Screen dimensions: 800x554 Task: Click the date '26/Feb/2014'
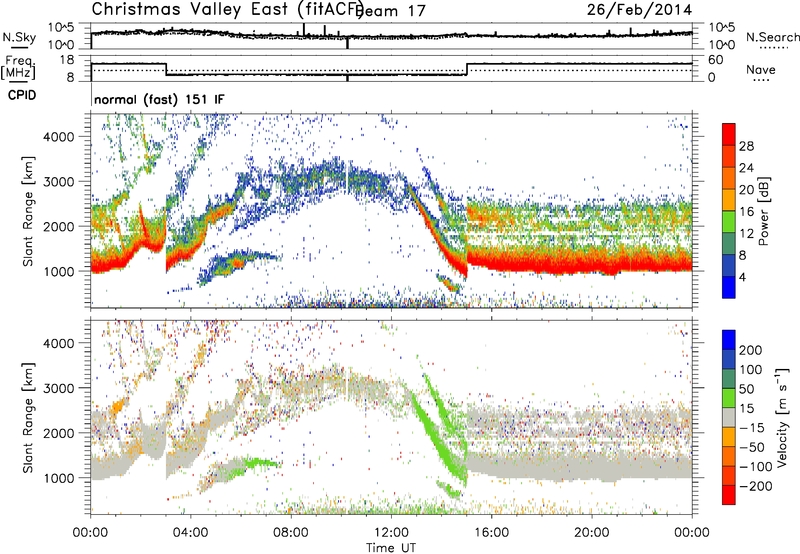tap(639, 10)
